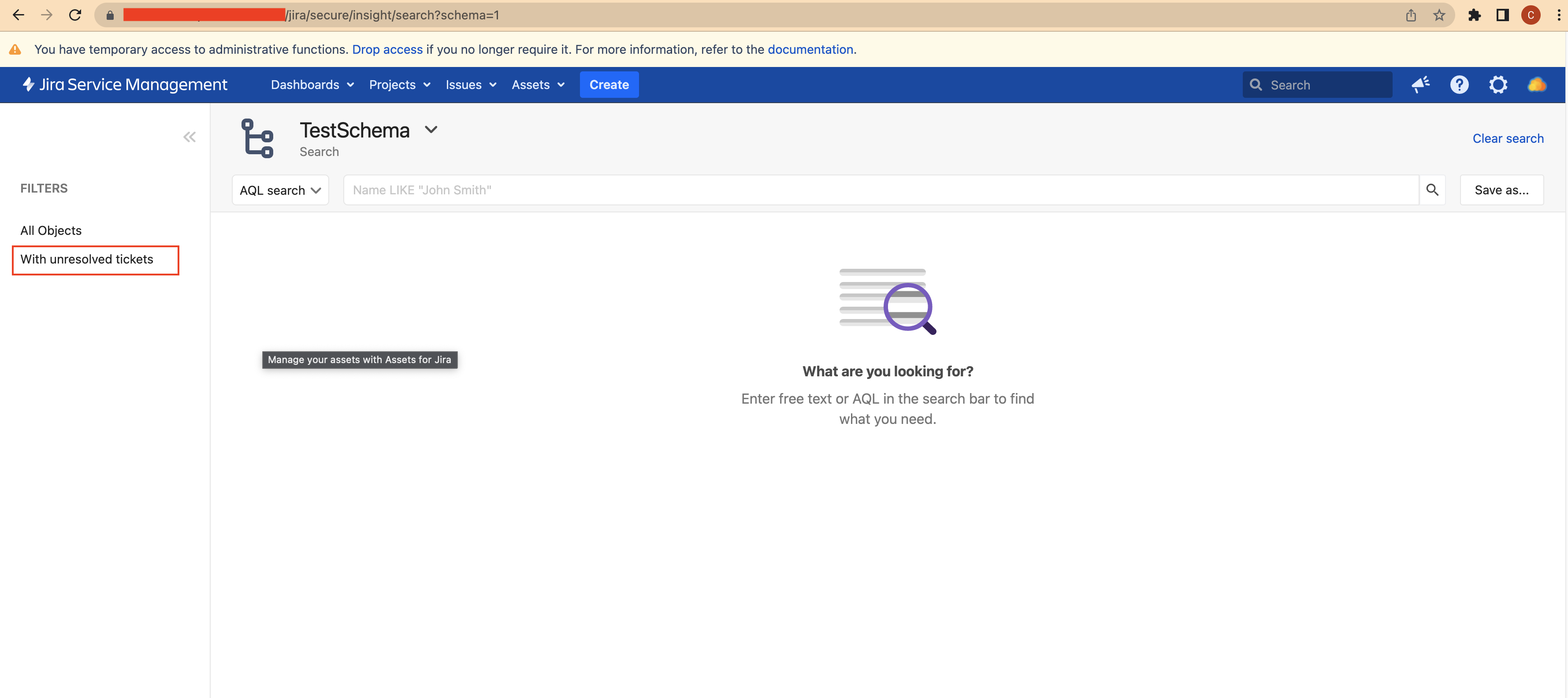Expand the Dashboards menu
1568x698 pixels.
pyautogui.click(x=312, y=85)
